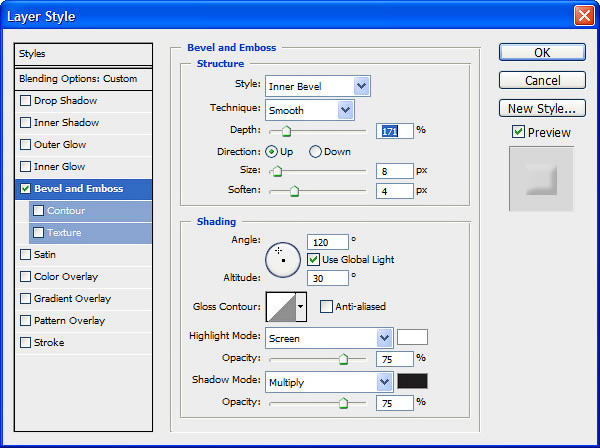Screen dimensions: 600x448
Task: Click the white Highlight Mode color swatch
Action: tap(412, 337)
